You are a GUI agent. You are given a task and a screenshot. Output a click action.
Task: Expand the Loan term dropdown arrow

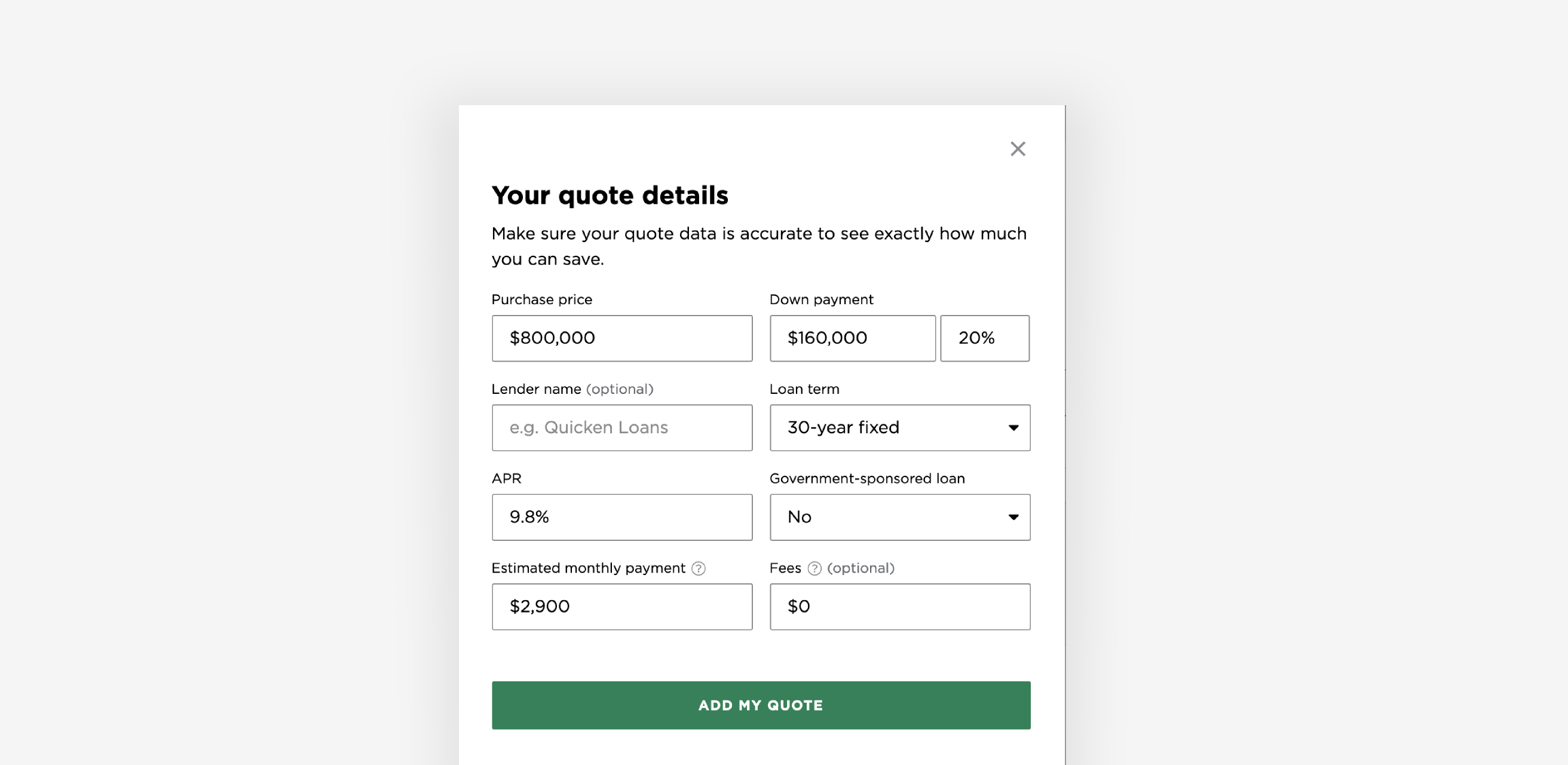[x=1013, y=428]
